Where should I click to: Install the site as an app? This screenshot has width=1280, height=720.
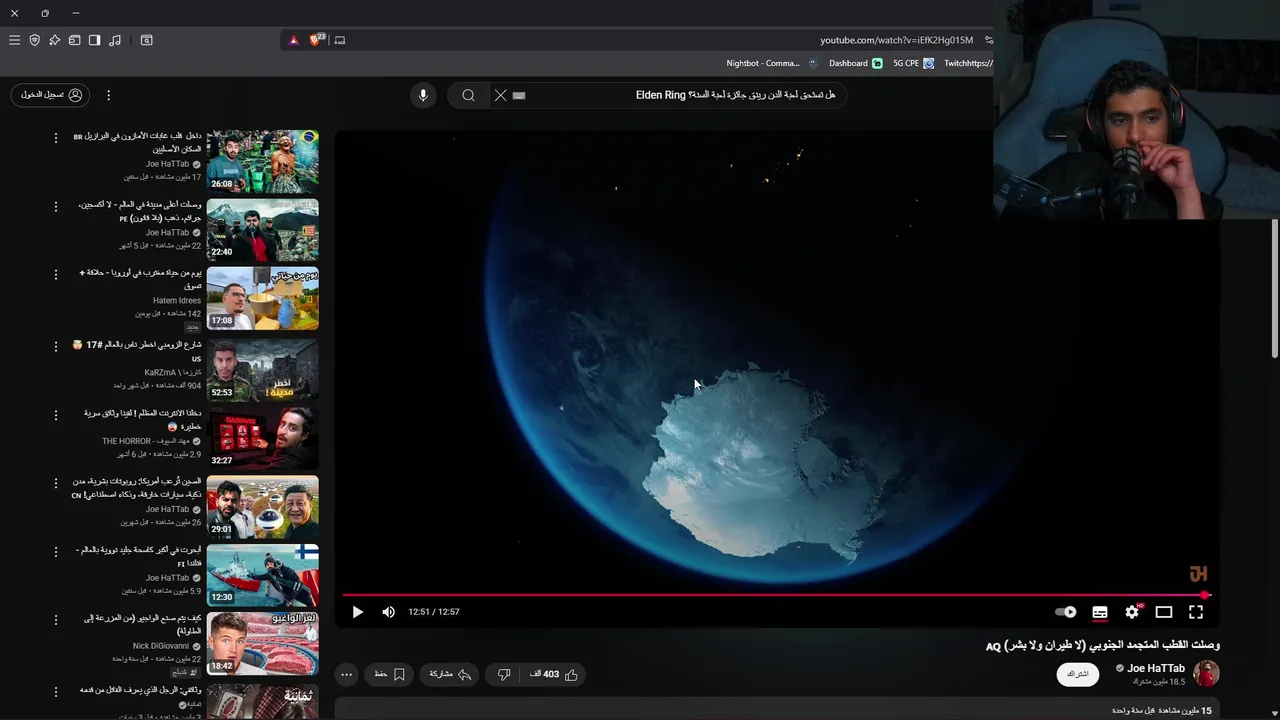coord(340,40)
